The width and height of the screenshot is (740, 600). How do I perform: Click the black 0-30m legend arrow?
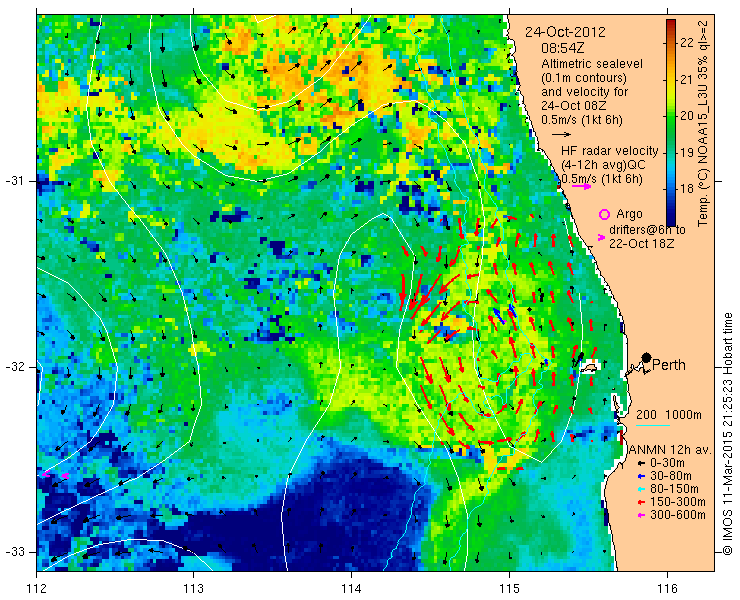point(640,464)
